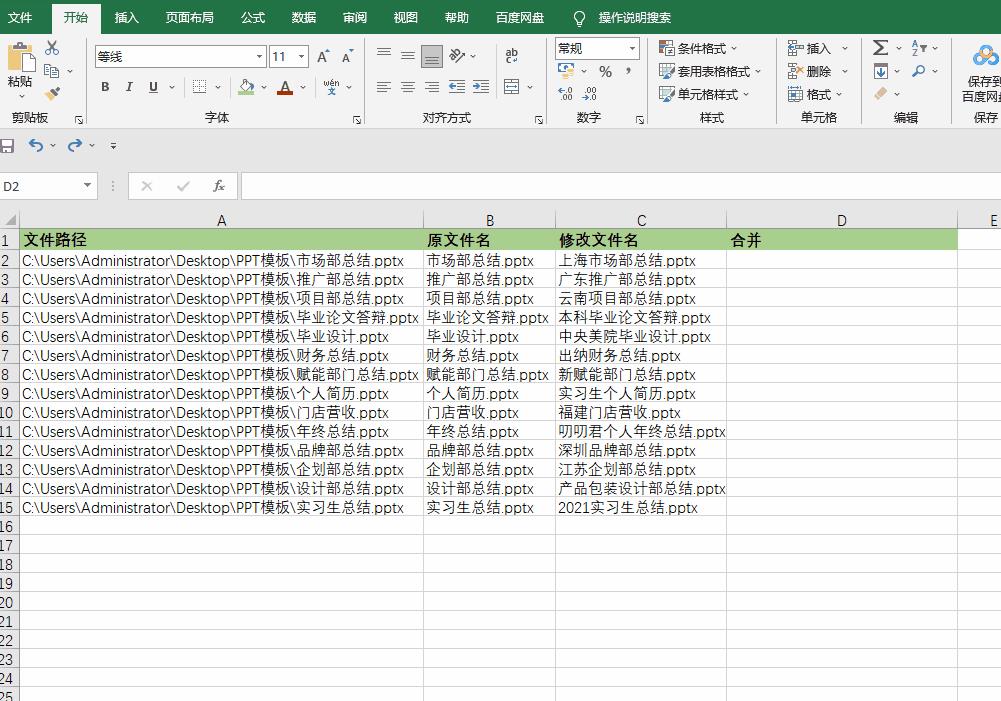Expand the number format dropdown 常规
The width and height of the screenshot is (1001, 701).
pyautogui.click(x=632, y=48)
